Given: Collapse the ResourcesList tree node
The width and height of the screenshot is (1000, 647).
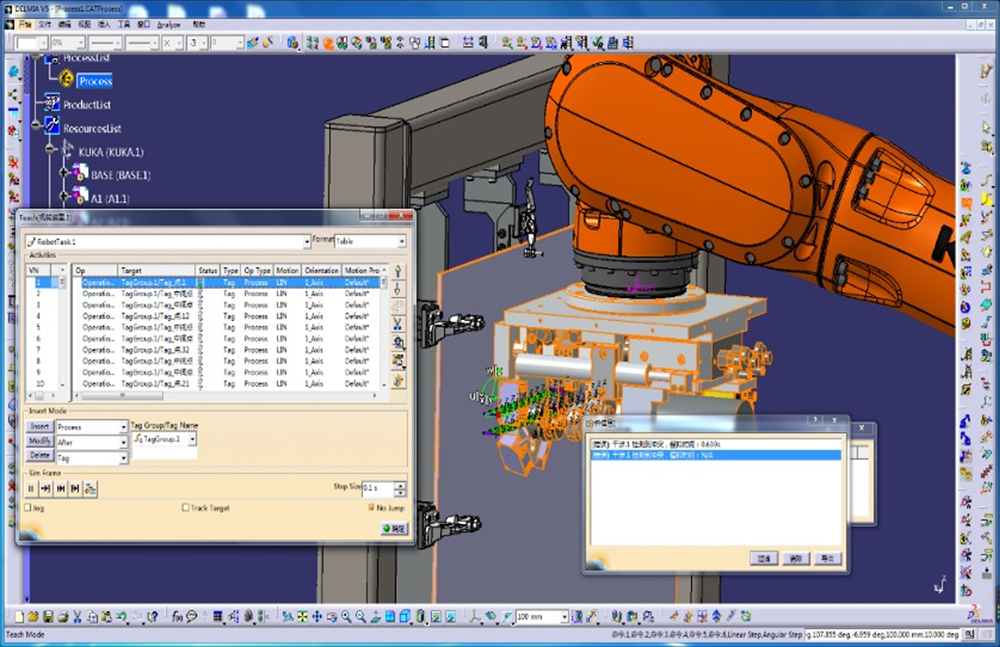Looking at the screenshot, I should click(x=36, y=125).
